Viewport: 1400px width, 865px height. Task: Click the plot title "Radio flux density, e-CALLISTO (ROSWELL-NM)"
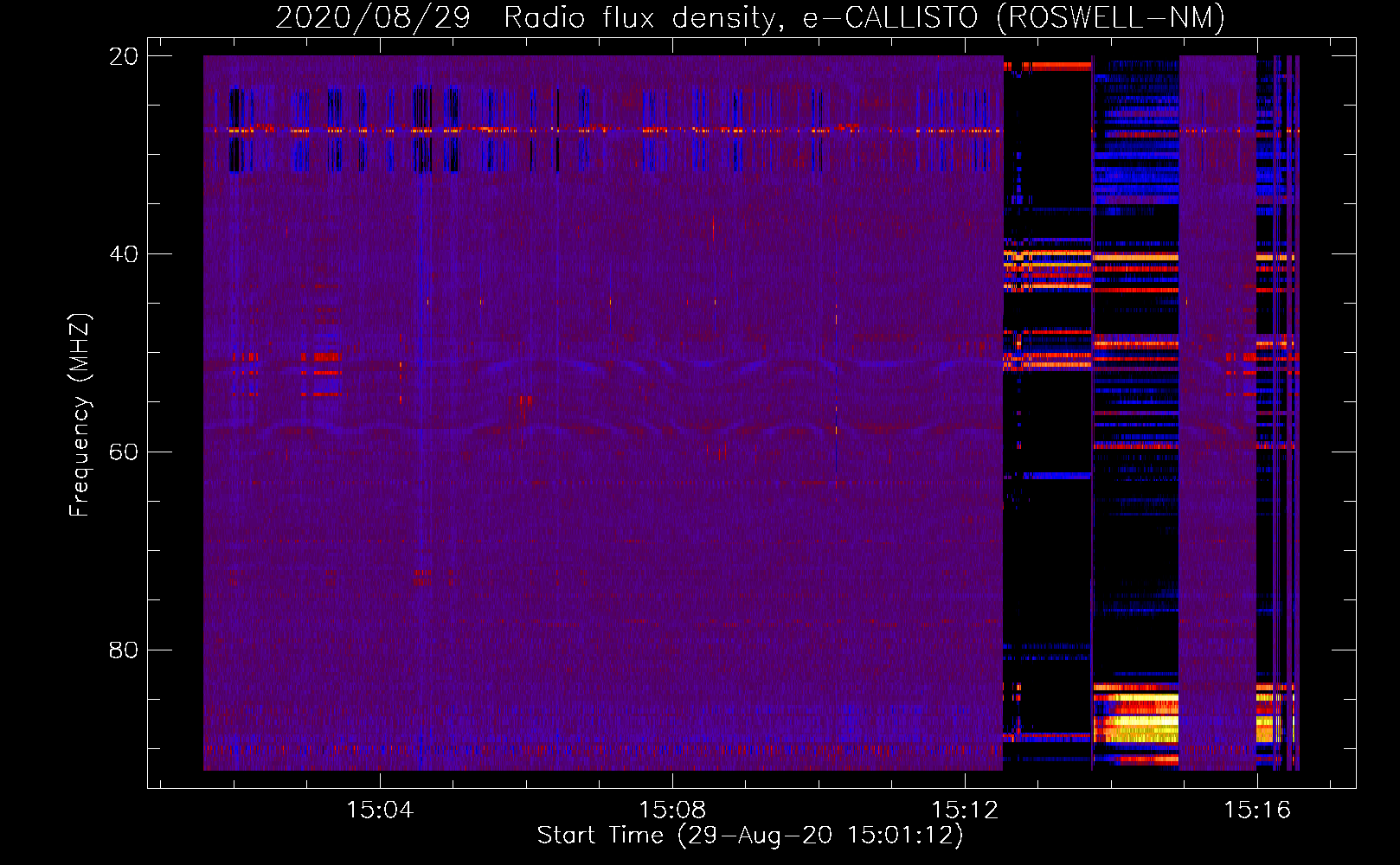coord(864,17)
